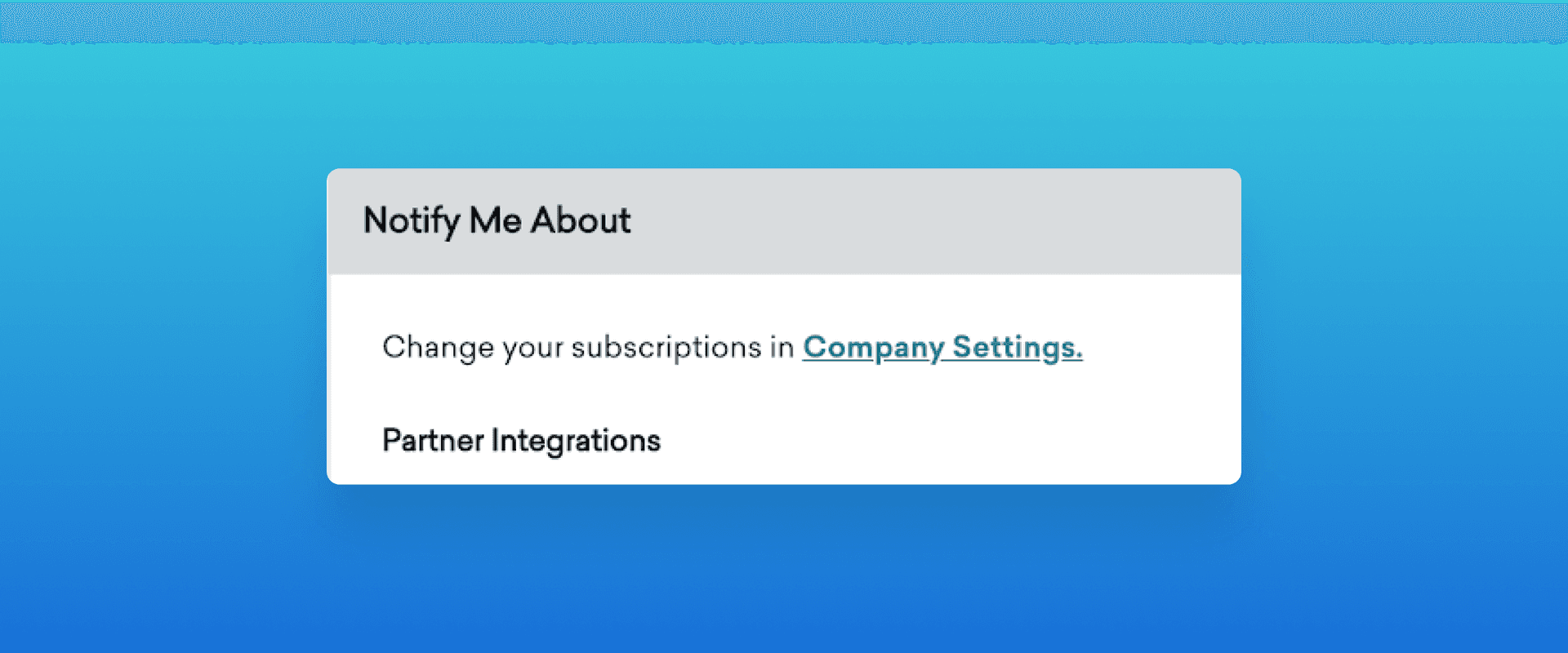Click the word "subscriptions" in the sentence
Viewport: 1568px width, 653px height.
666,348
